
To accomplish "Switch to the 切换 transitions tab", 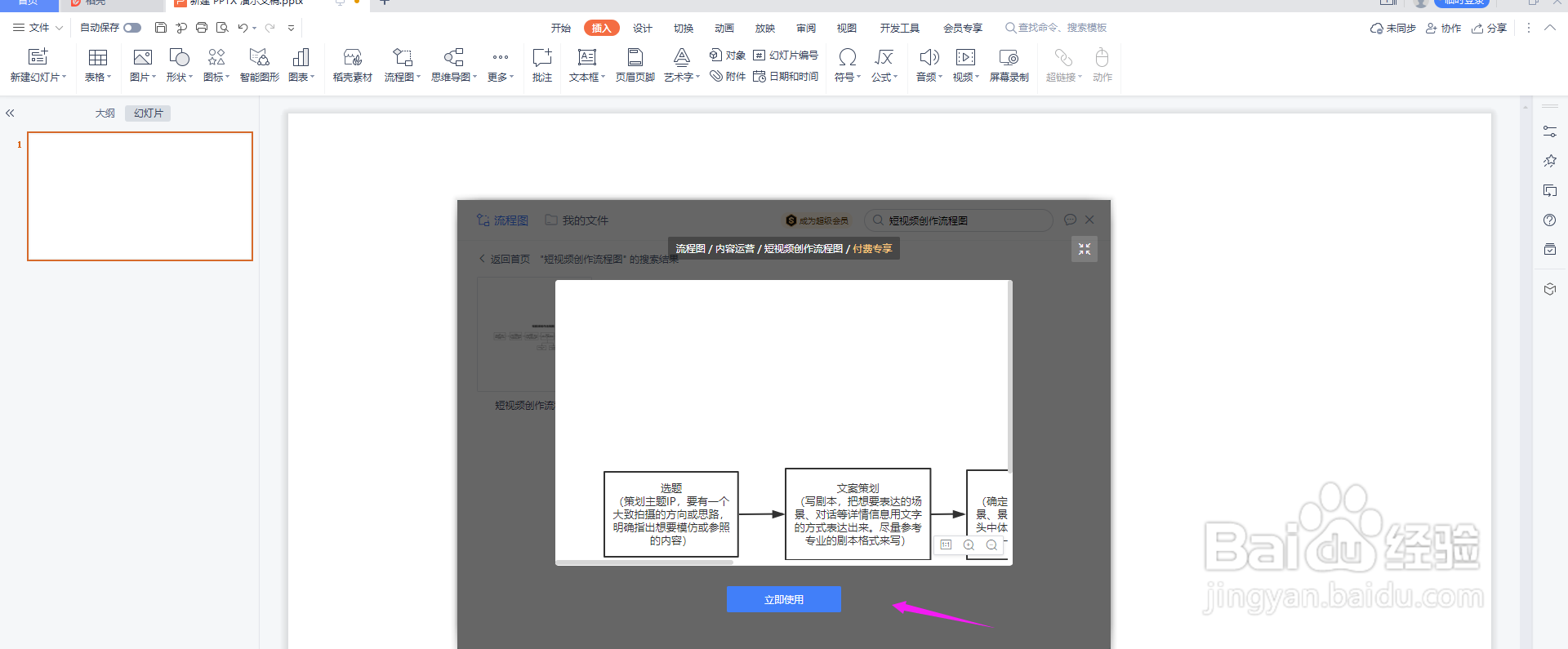I will 684,28.
